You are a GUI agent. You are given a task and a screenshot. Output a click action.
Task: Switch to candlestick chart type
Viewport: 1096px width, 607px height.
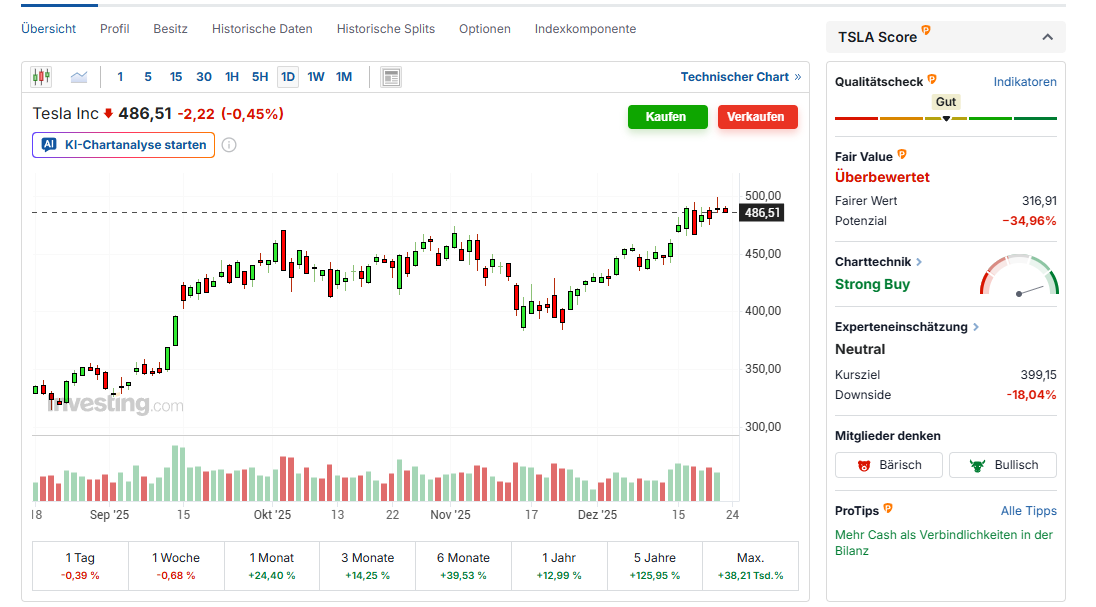pyautogui.click(x=41, y=77)
